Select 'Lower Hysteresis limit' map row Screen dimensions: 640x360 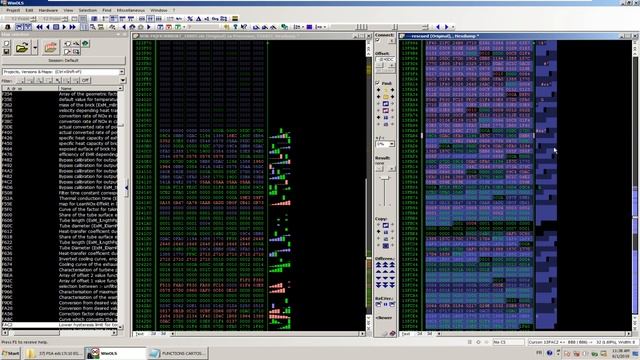60,325
